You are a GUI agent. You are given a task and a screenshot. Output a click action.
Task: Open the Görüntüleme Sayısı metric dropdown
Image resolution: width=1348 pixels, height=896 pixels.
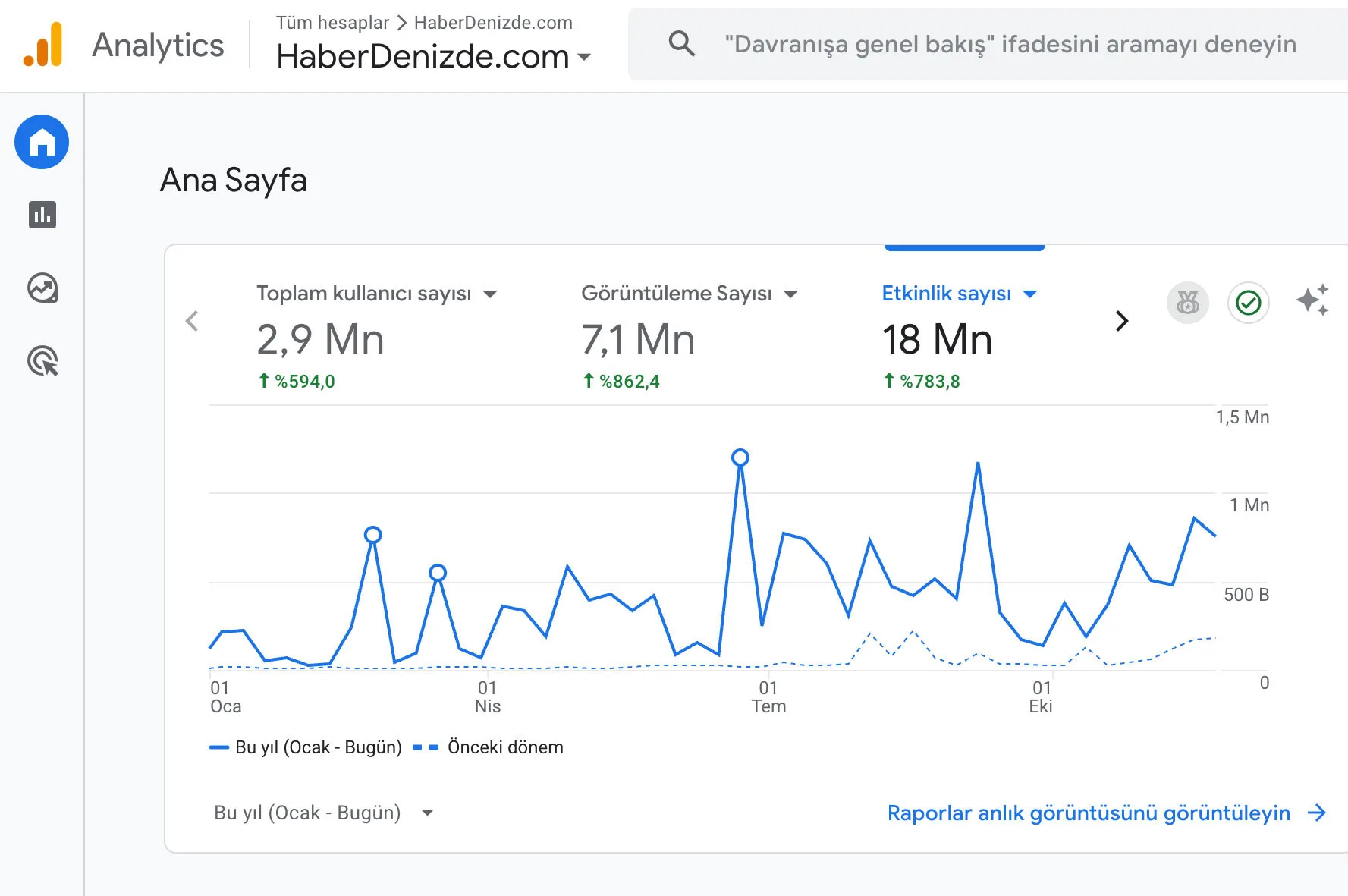790,294
